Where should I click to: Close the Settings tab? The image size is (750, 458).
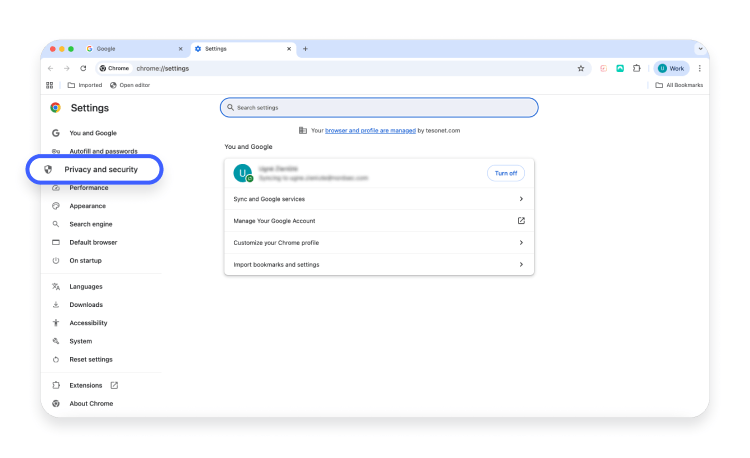pyautogui.click(x=289, y=49)
